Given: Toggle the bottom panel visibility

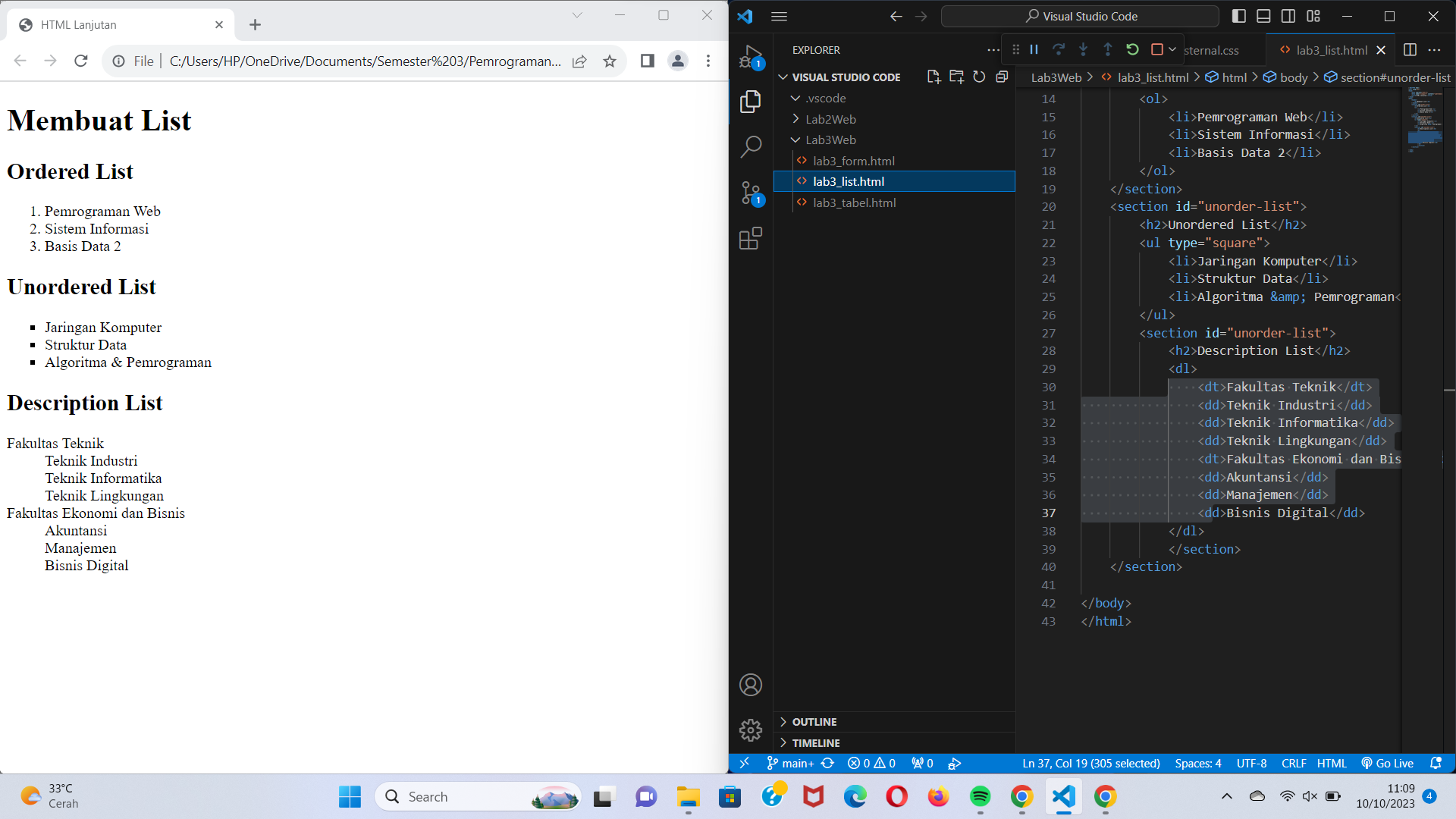Looking at the screenshot, I should point(1263,16).
